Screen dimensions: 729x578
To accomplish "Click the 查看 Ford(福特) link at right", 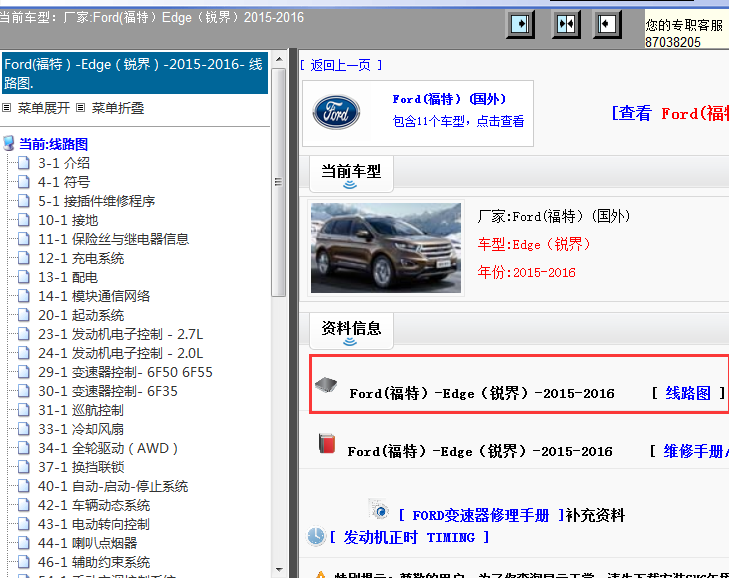I will [670, 113].
